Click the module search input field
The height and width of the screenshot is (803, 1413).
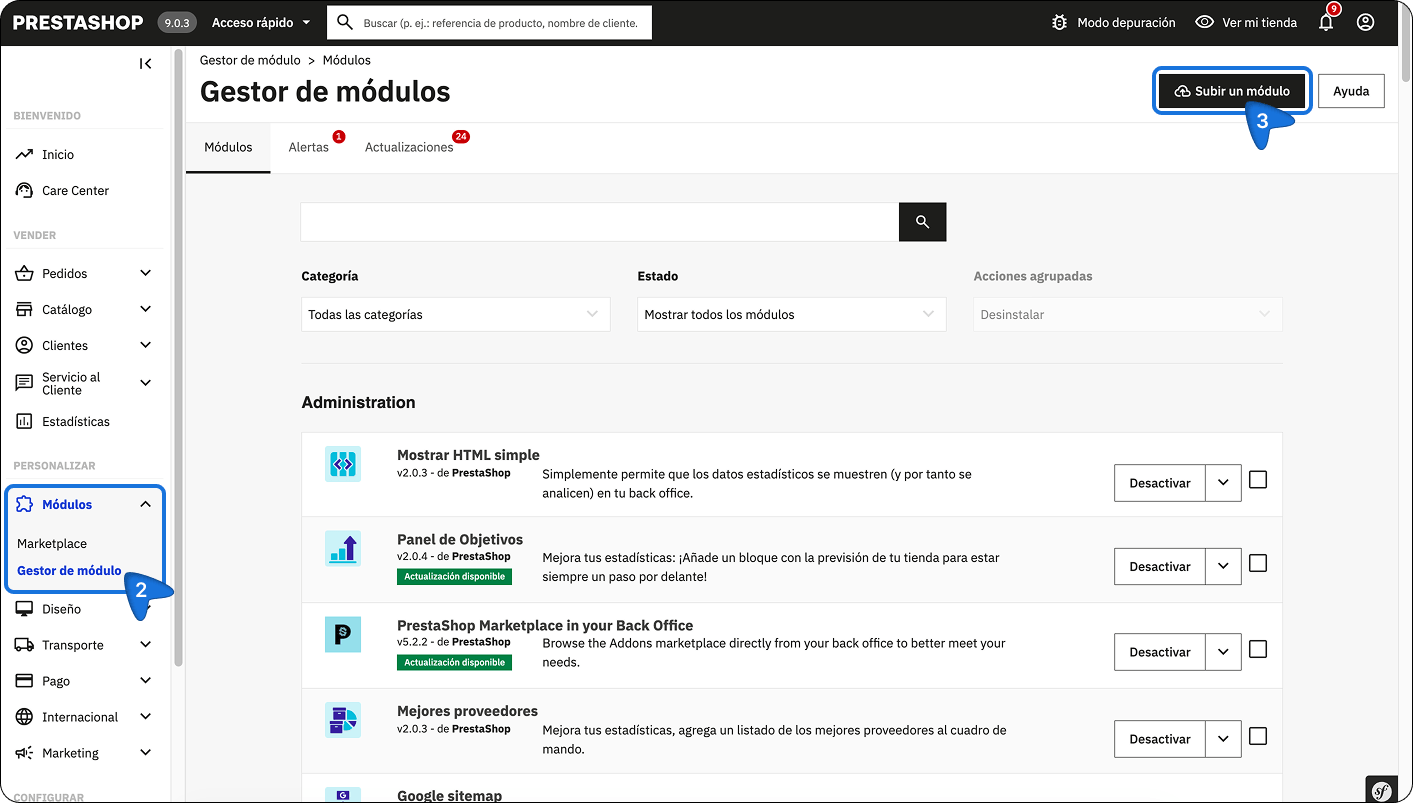coord(600,222)
